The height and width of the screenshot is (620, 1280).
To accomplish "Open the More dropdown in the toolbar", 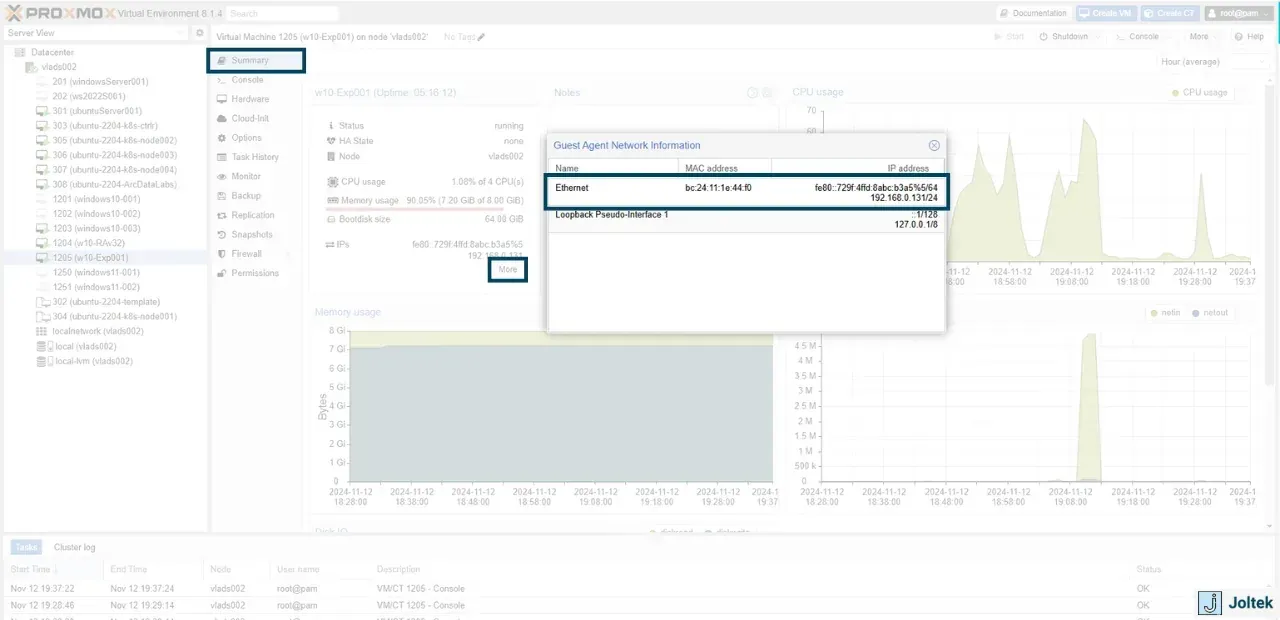I will coord(1204,37).
